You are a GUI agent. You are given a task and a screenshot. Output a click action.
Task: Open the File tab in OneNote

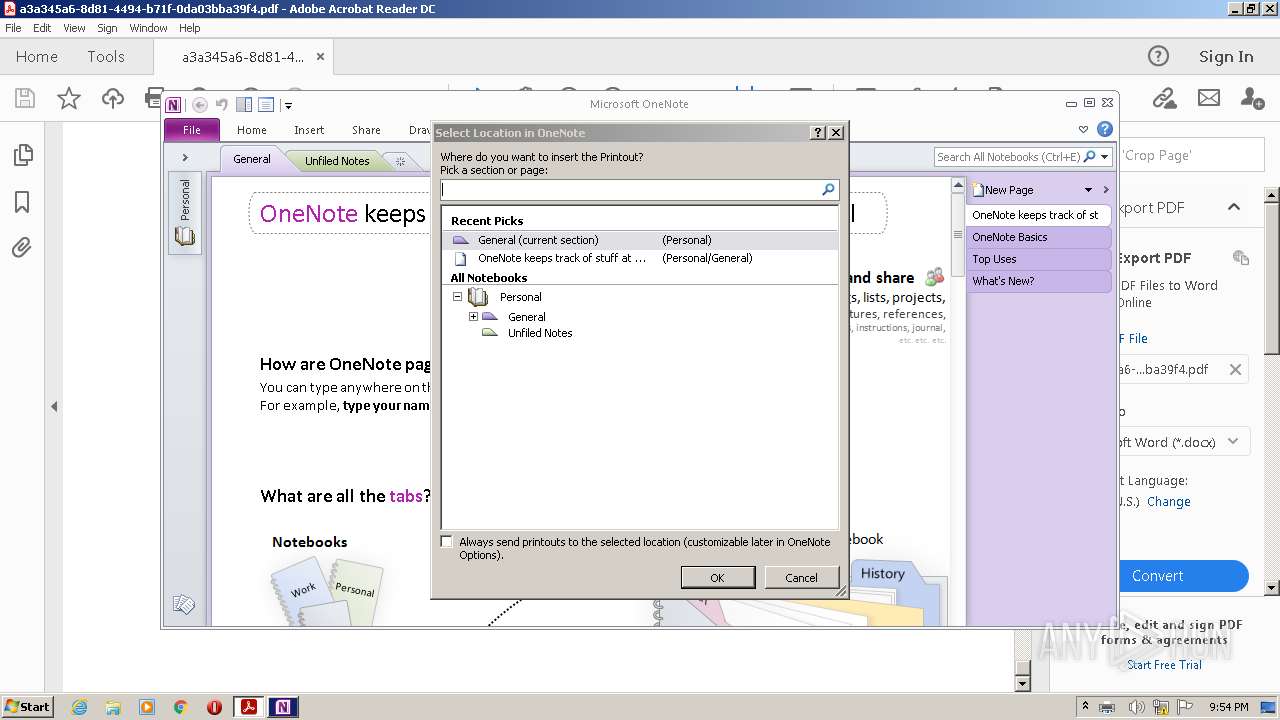(192, 130)
